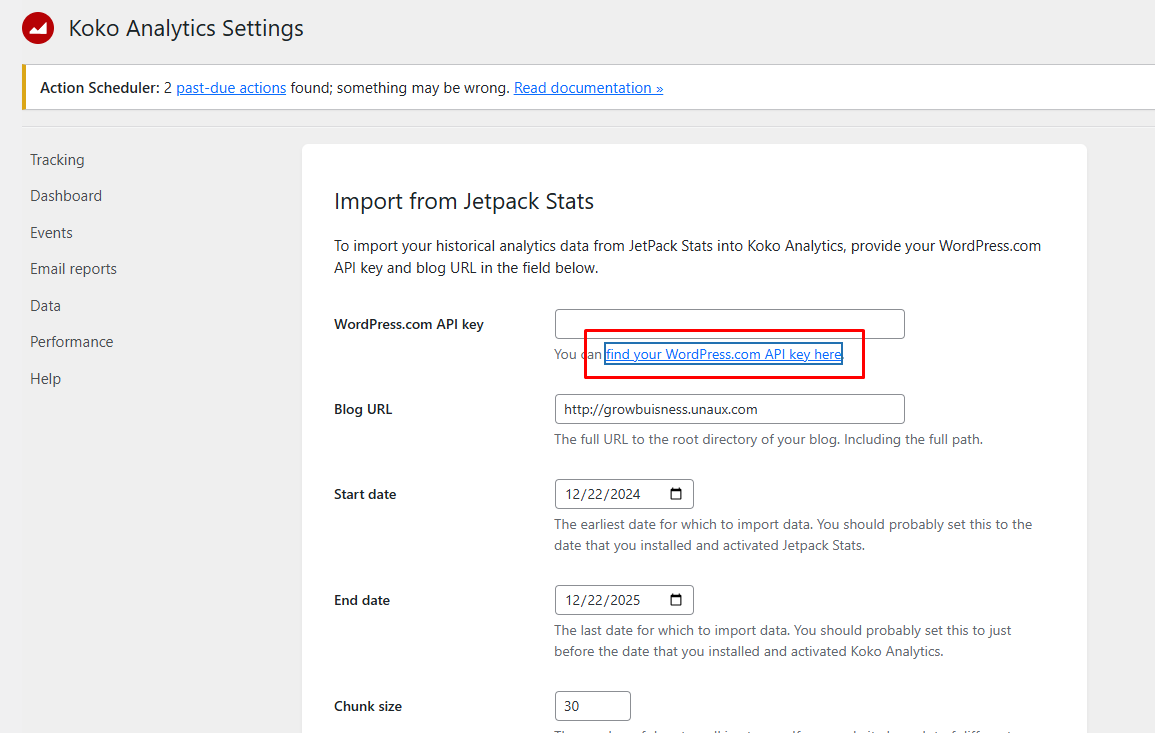
Task: Open the Help section
Action: pos(45,378)
